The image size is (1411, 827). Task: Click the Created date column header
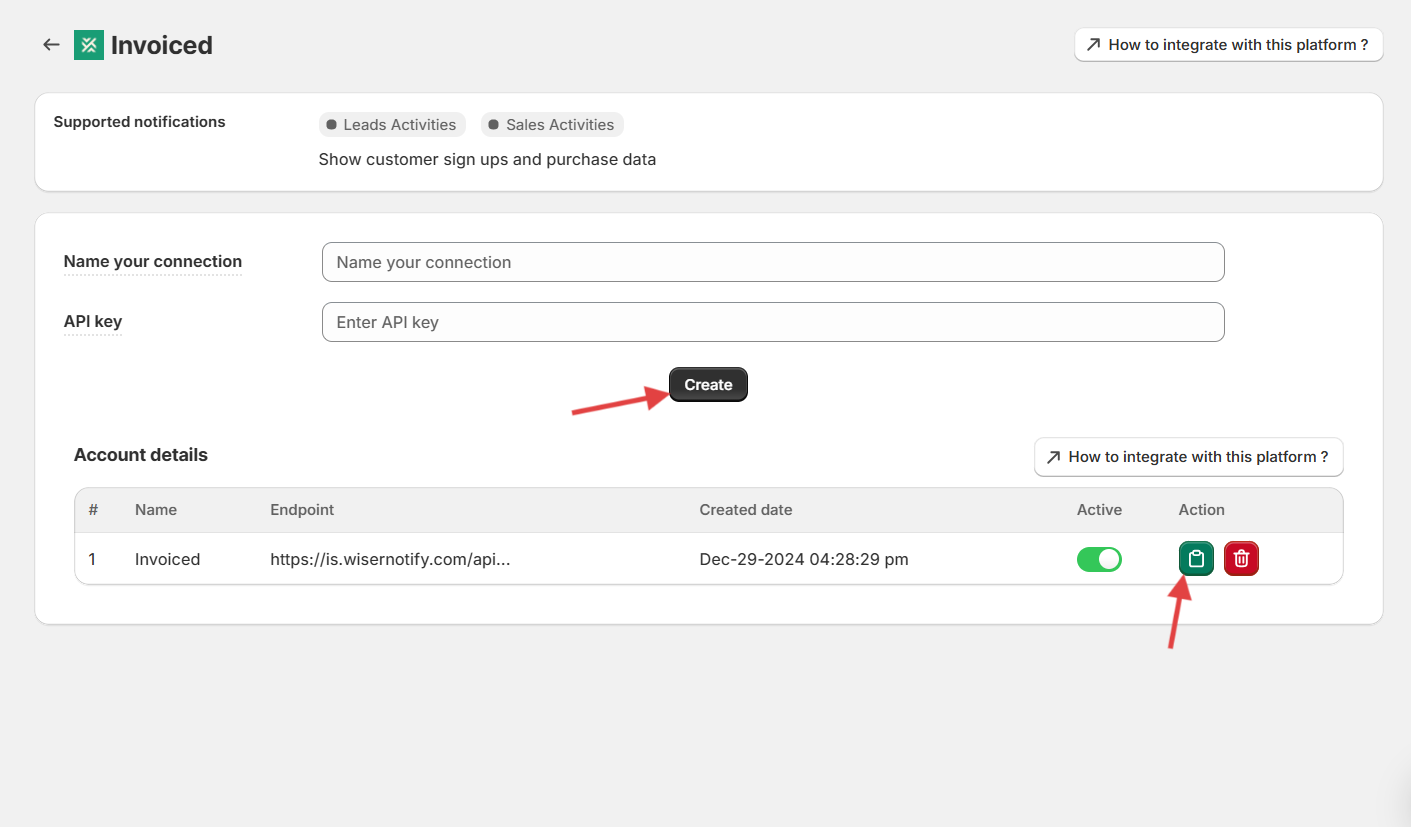745,510
